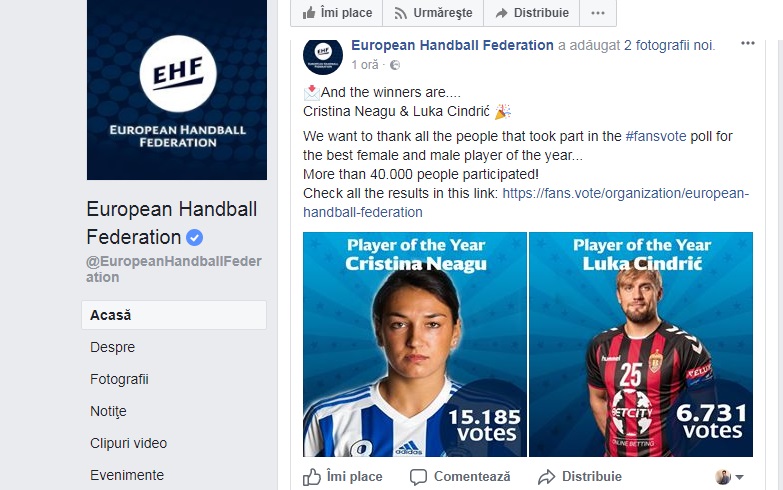Open the Luka Cindrić photo
Viewport: 783px width, 490px height.
pos(641,344)
